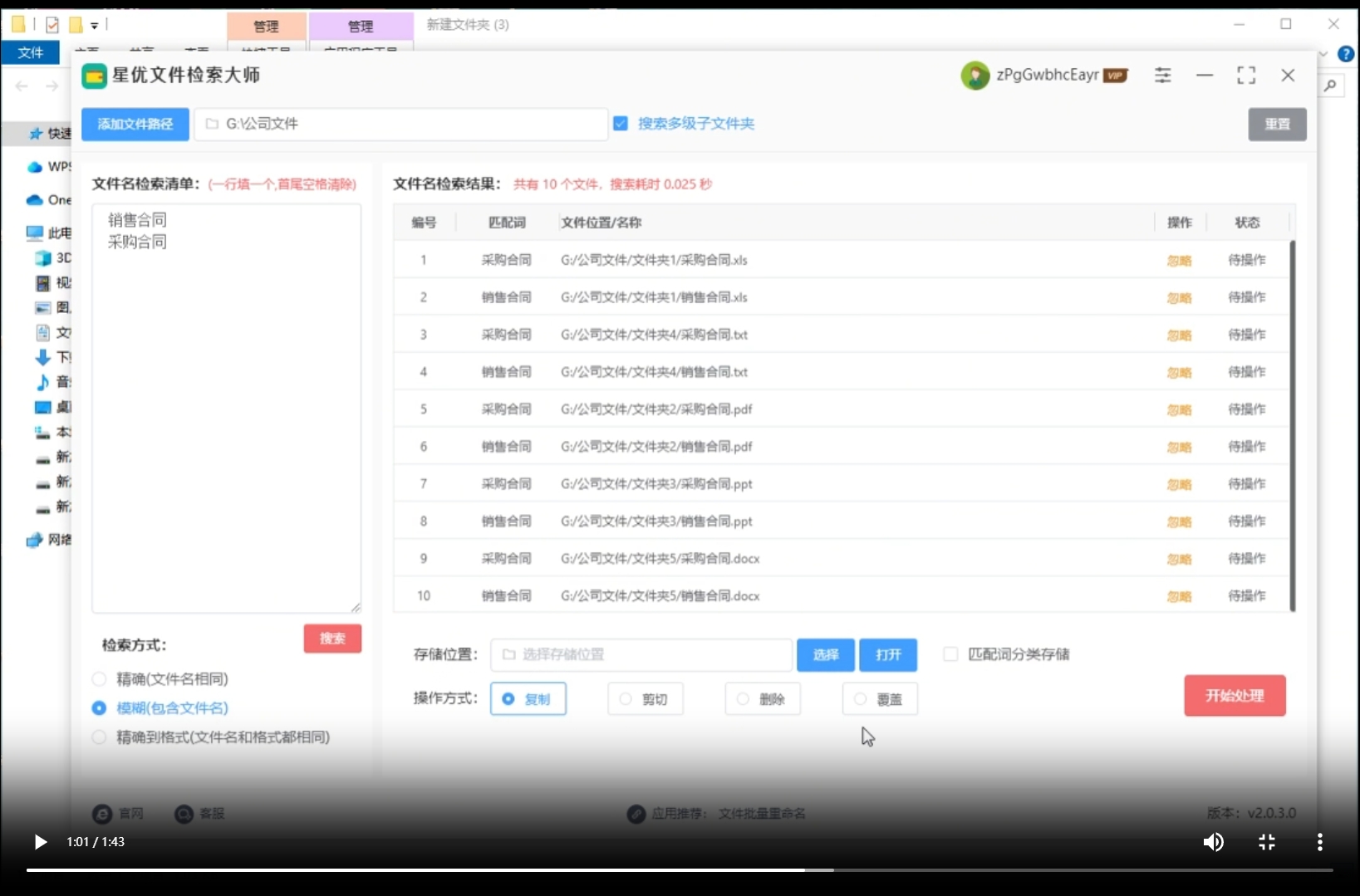This screenshot has width=1360, height=896.
Task: Click the red 开始处理 button
Action: point(1234,696)
